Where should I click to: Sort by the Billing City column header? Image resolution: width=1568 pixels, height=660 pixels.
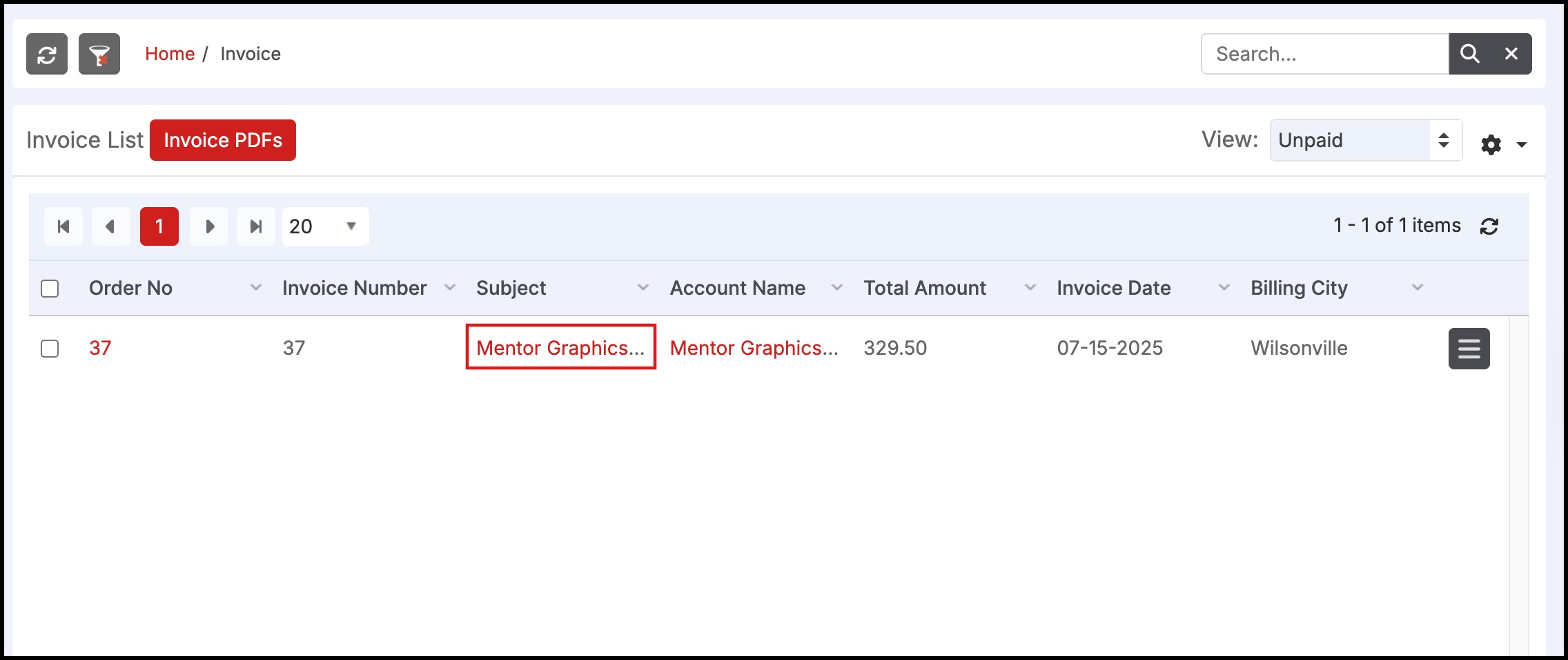[x=1300, y=288]
